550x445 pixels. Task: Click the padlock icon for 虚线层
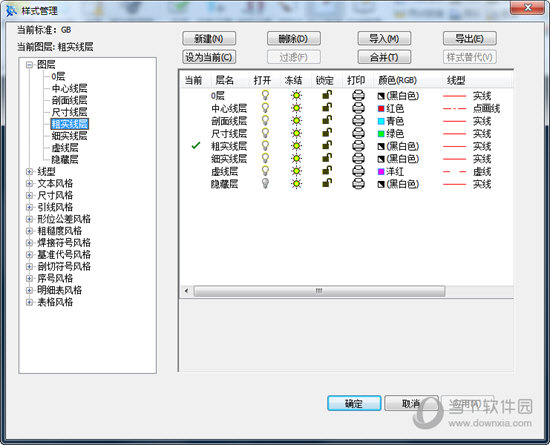327,170
